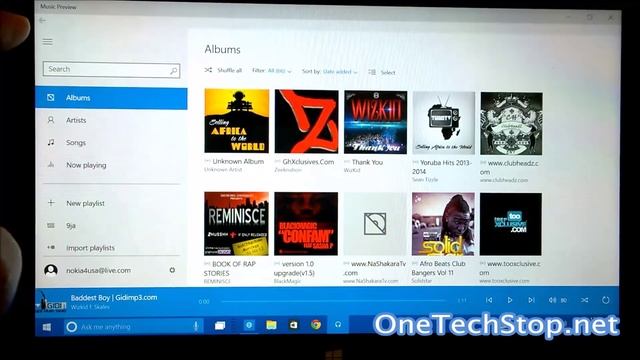Open the Windows Start menu
Image resolution: width=640 pixels, height=360 pixels.
[x=47, y=327]
